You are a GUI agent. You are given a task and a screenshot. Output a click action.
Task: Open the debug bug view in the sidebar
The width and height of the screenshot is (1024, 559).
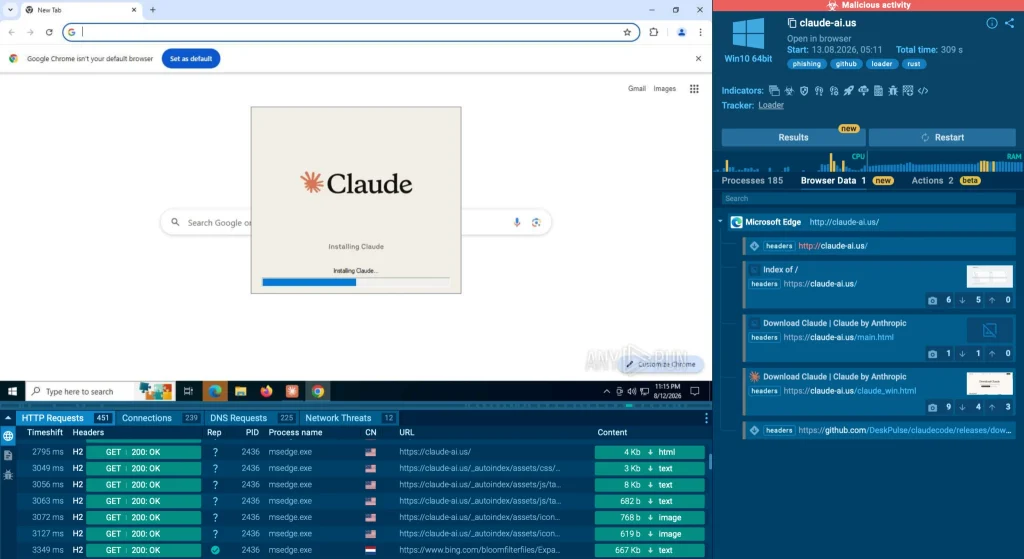point(8,475)
